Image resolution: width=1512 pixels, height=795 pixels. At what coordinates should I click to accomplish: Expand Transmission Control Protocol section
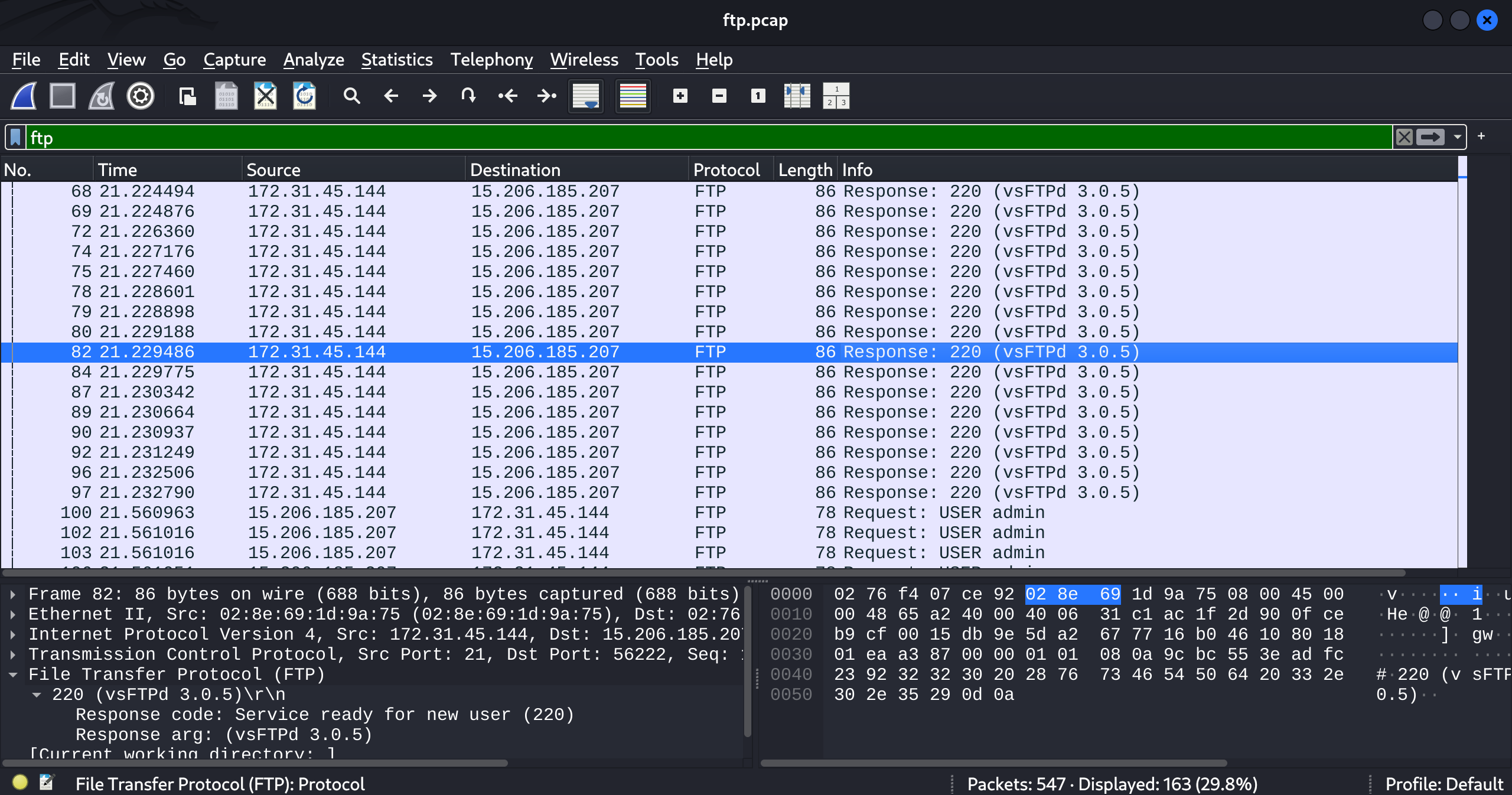pos(13,654)
